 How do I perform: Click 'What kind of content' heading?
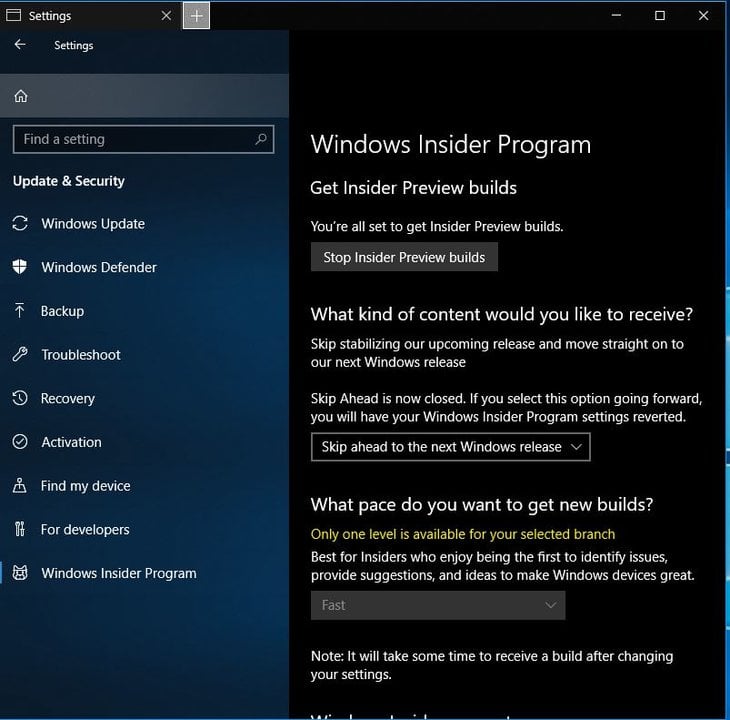click(x=502, y=314)
